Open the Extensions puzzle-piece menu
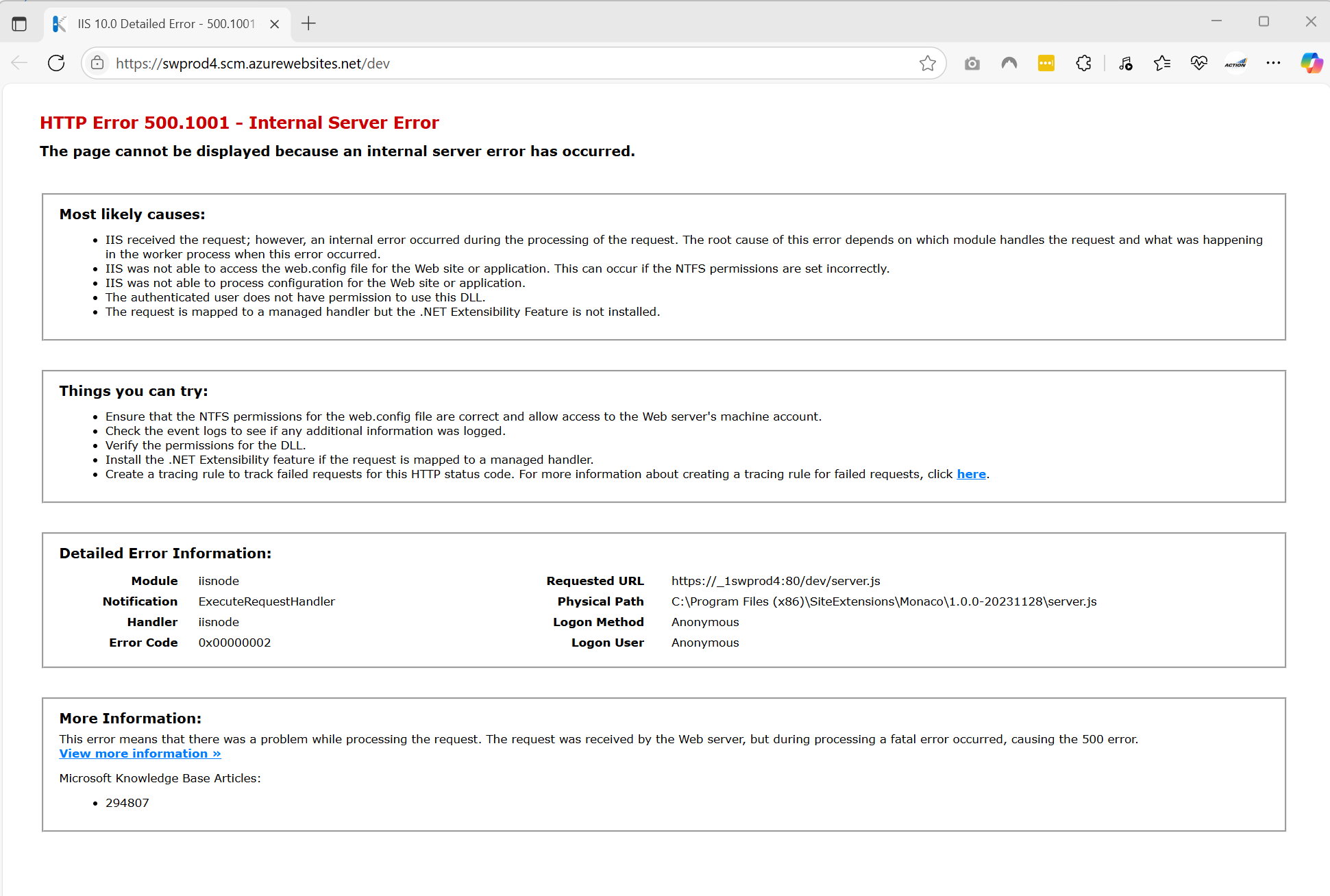Image resolution: width=1330 pixels, height=896 pixels. tap(1083, 62)
